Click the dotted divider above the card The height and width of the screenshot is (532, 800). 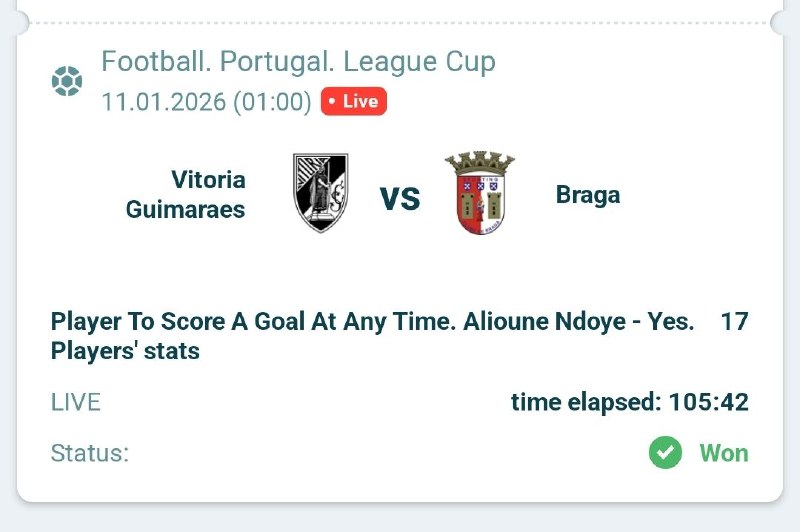(x=400, y=23)
